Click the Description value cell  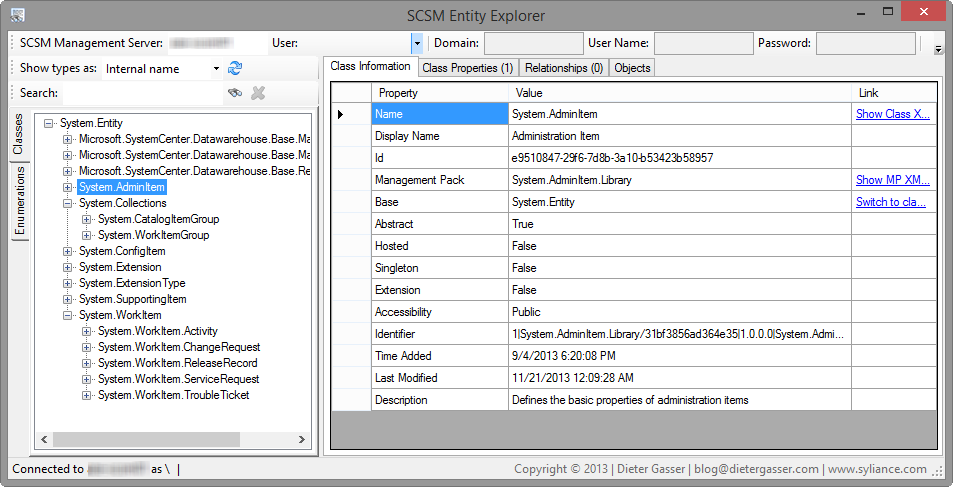tap(679, 400)
